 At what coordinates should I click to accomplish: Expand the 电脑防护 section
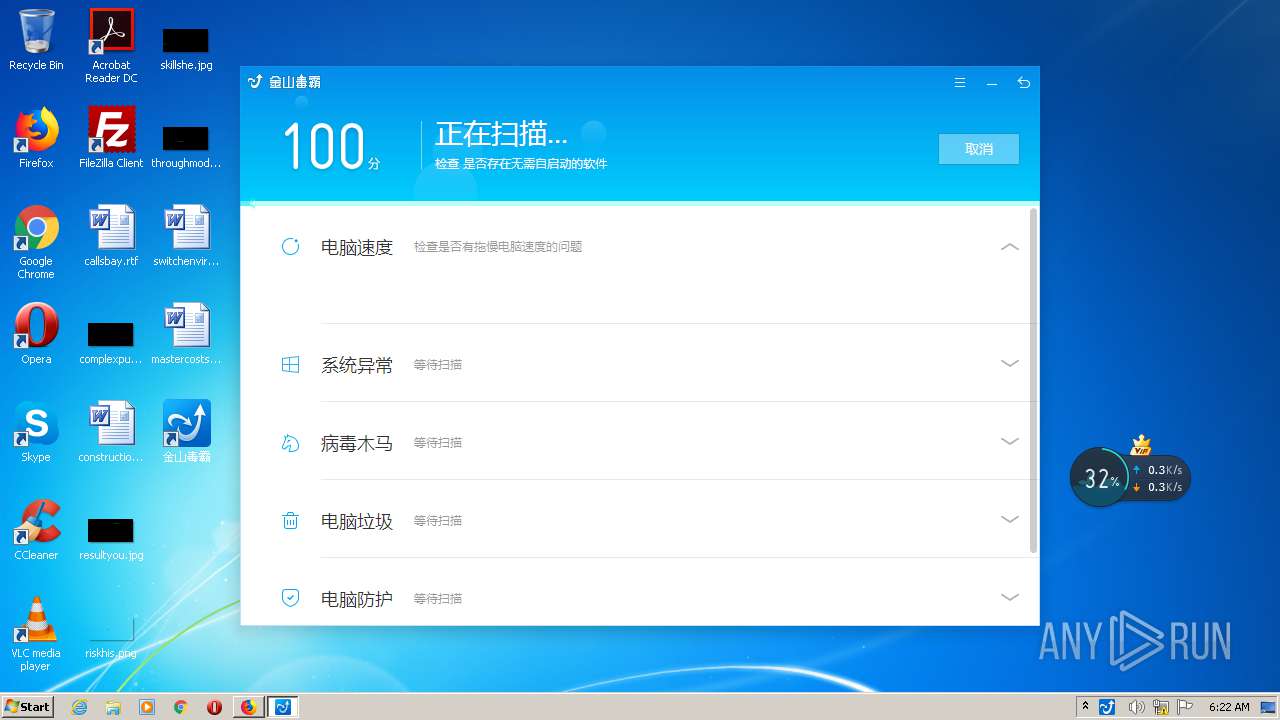tap(1010, 597)
